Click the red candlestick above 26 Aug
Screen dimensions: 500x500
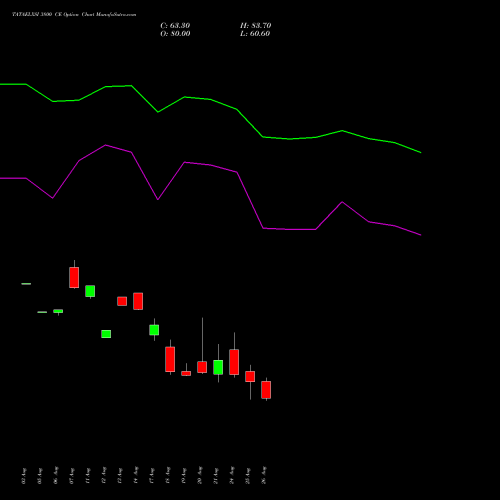pyautogui.click(x=266, y=390)
